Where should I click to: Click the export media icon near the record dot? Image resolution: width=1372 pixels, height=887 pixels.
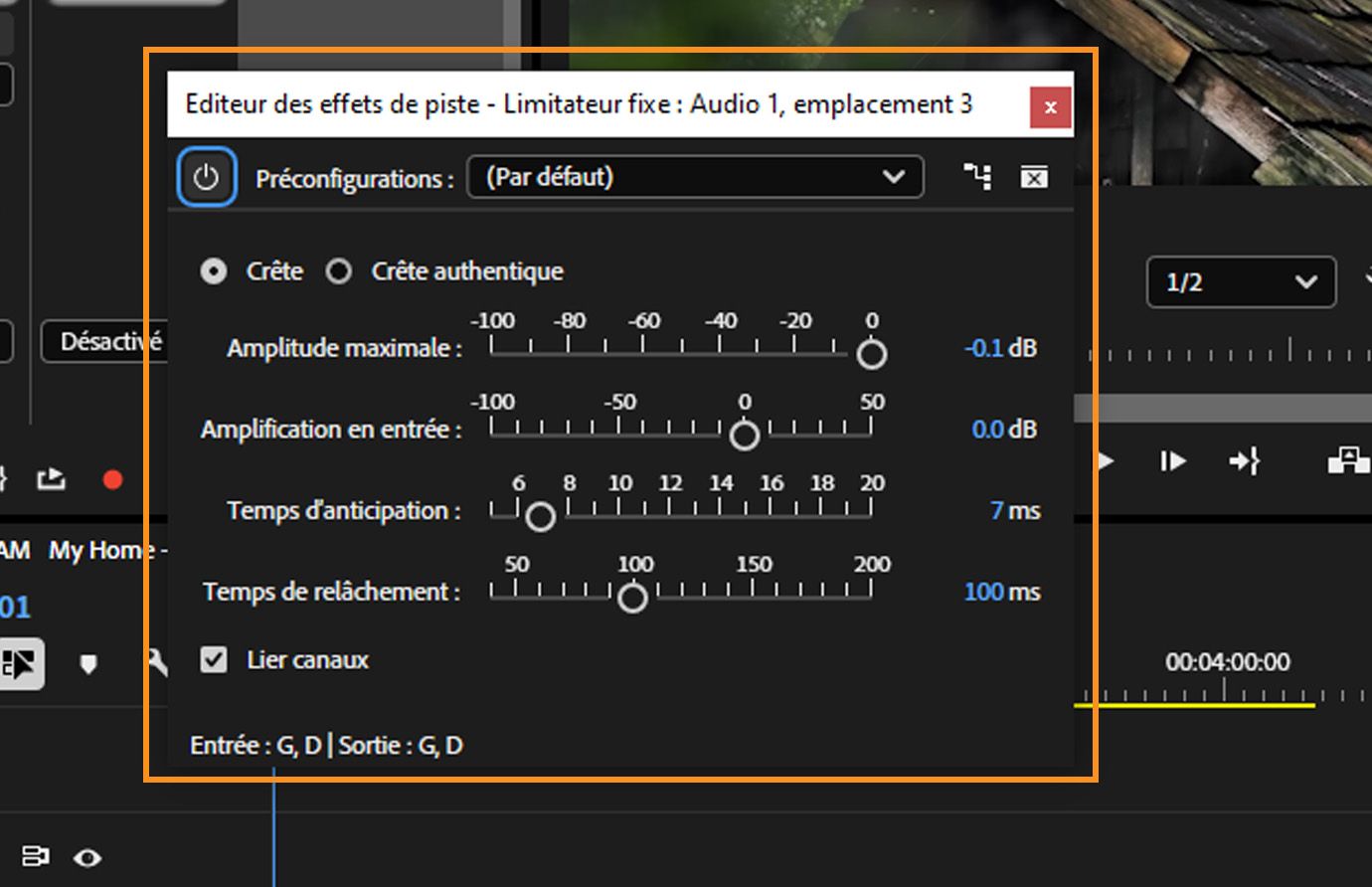[51, 479]
